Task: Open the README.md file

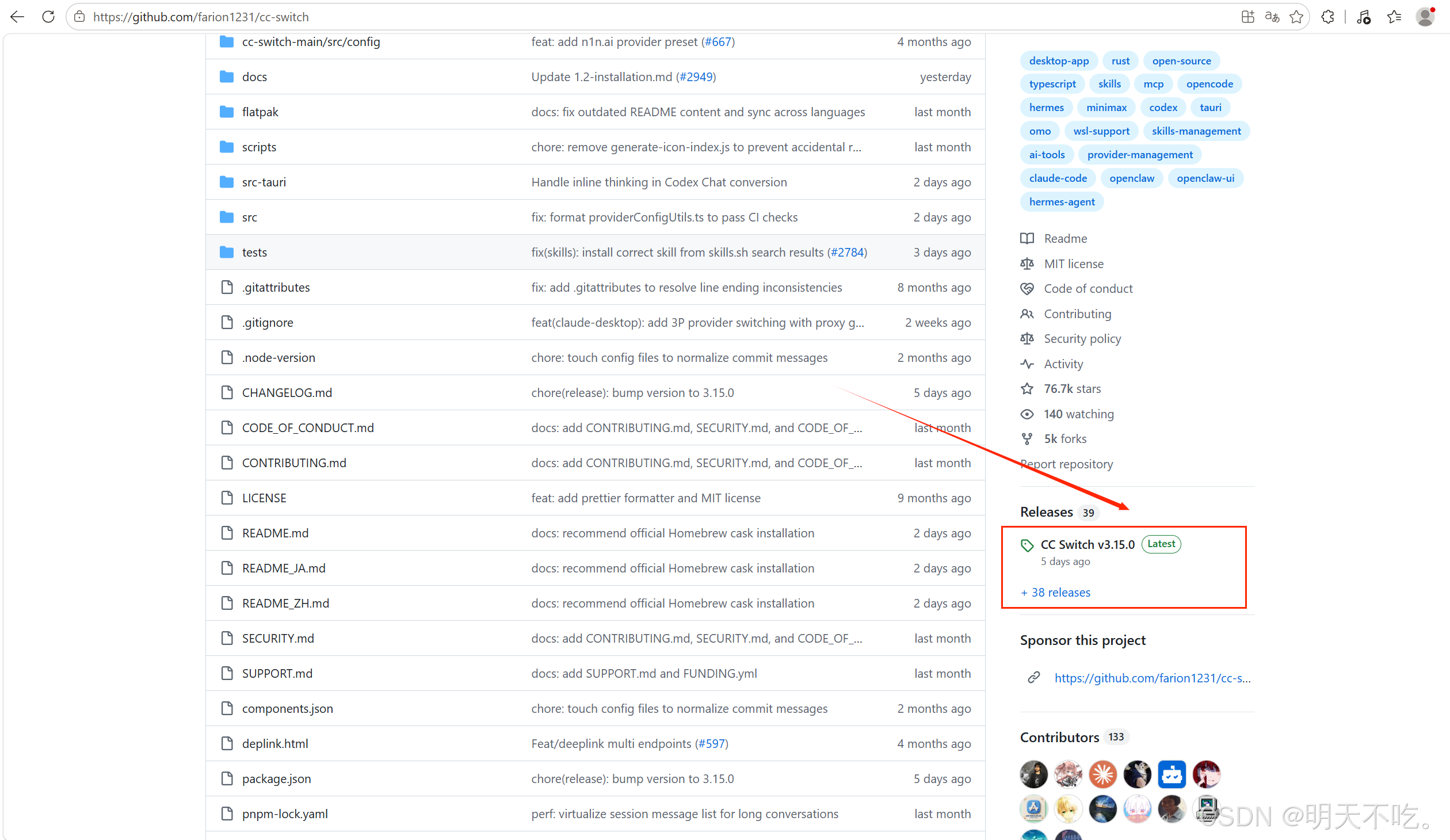Action: pyautogui.click(x=275, y=533)
